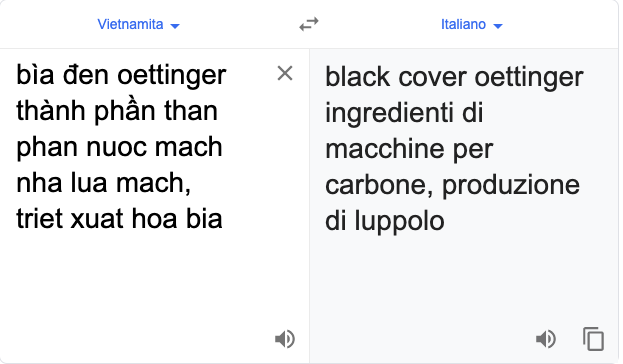Viewport: 623px width, 364px height.
Task: Listen to the Vietnamese source text
Action: pos(285,339)
